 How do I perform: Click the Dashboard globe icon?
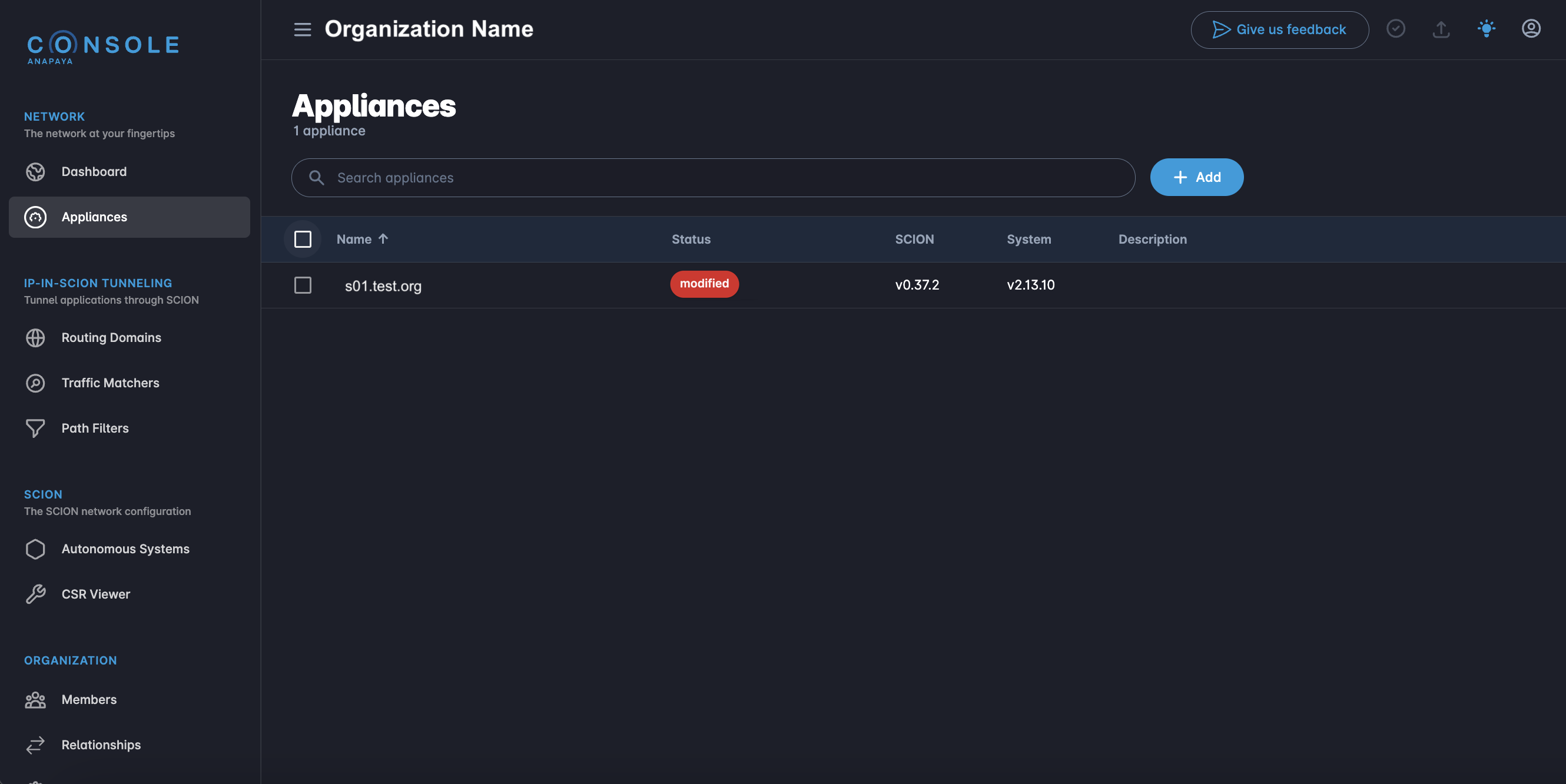[35, 172]
